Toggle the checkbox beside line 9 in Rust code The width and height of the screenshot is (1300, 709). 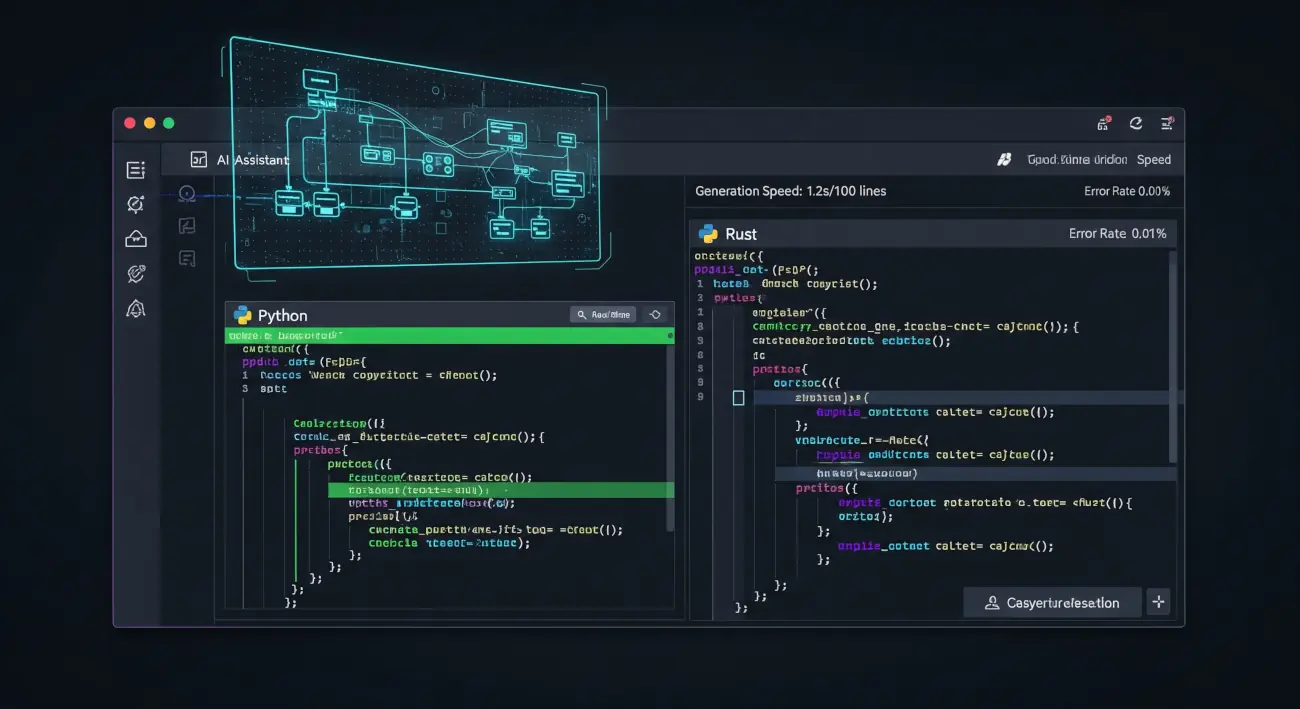[738, 397]
